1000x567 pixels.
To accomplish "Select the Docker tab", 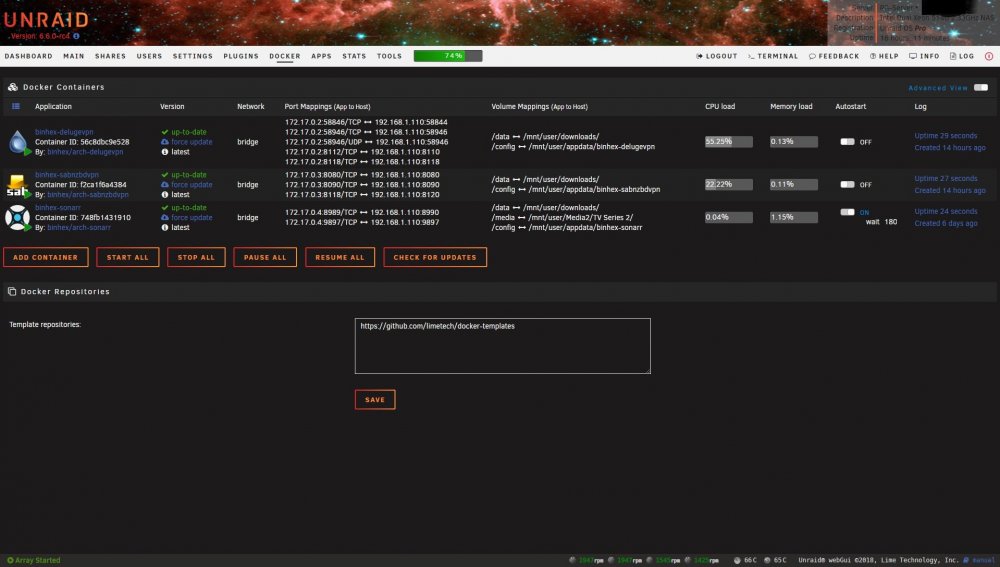I will tap(284, 56).
